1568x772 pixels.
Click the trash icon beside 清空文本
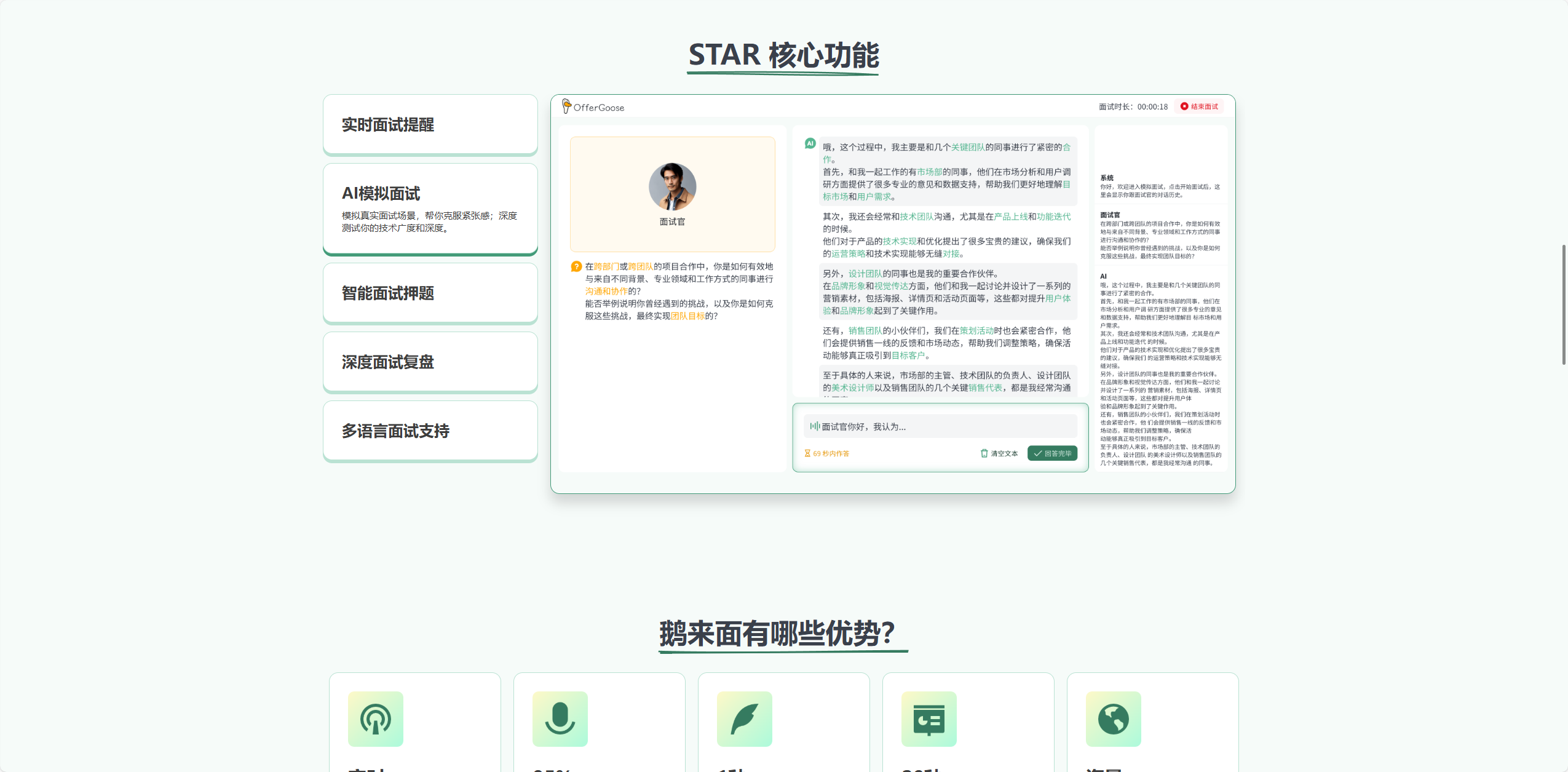(984, 453)
